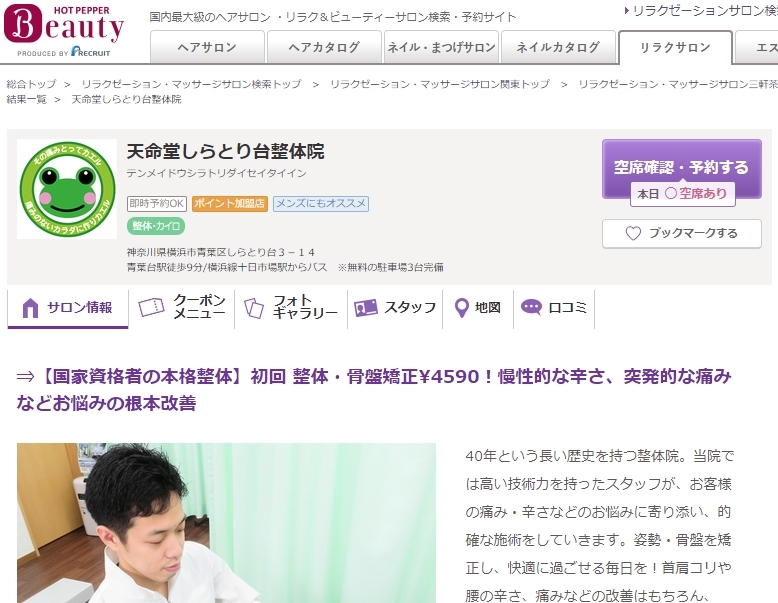Click the map pin icon
778x603 pixels.
pyautogui.click(x=461, y=308)
